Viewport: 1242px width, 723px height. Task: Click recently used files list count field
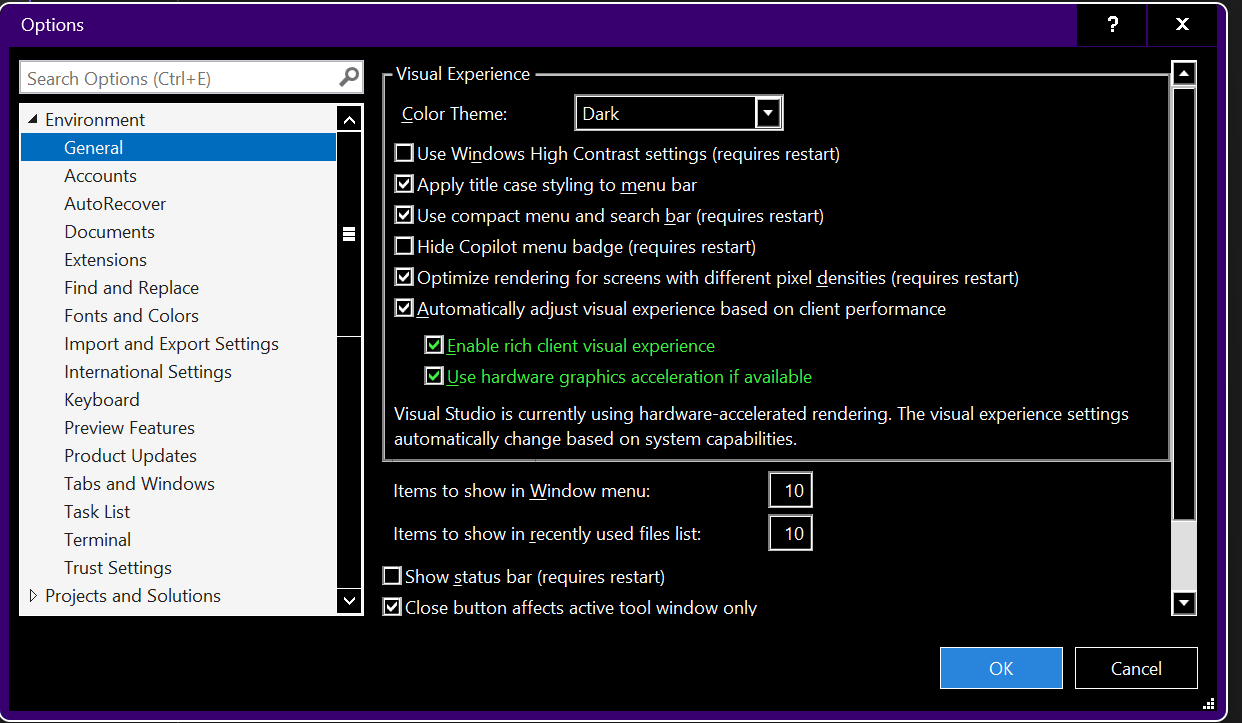791,533
